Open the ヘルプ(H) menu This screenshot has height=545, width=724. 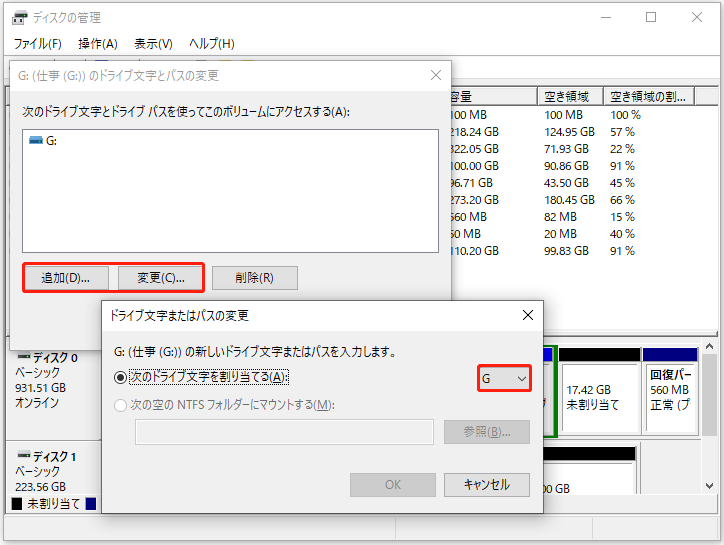pos(212,44)
